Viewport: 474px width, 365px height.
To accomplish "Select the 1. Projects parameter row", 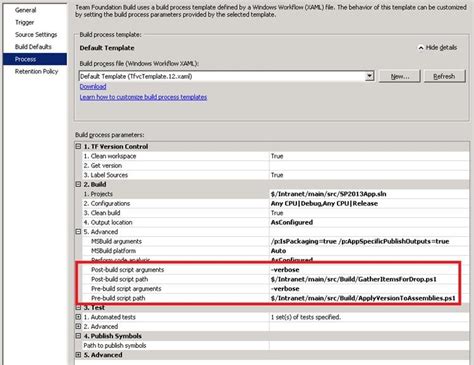I will click(x=275, y=194).
